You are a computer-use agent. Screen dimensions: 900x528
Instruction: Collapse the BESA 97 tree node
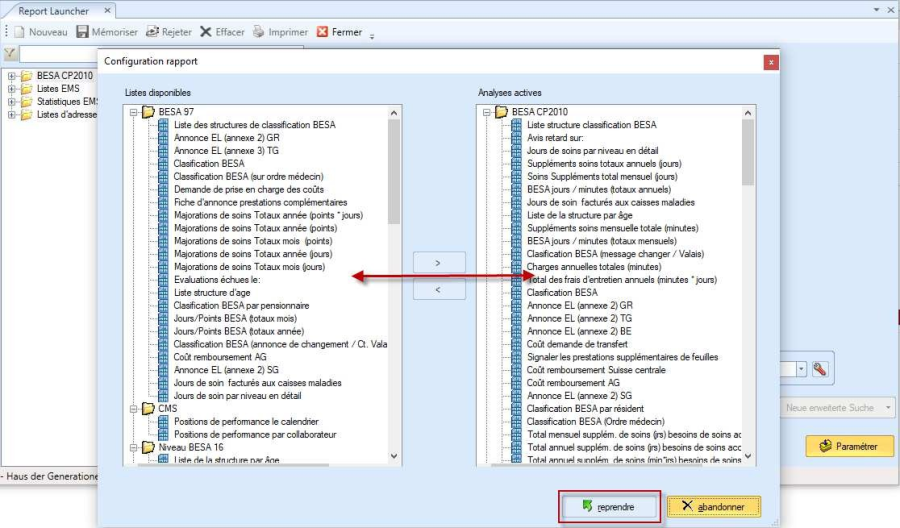pyautogui.click(x=134, y=112)
